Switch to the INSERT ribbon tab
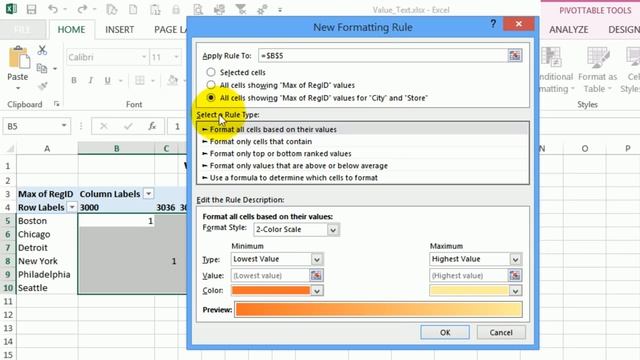 [x=119, y=29]
